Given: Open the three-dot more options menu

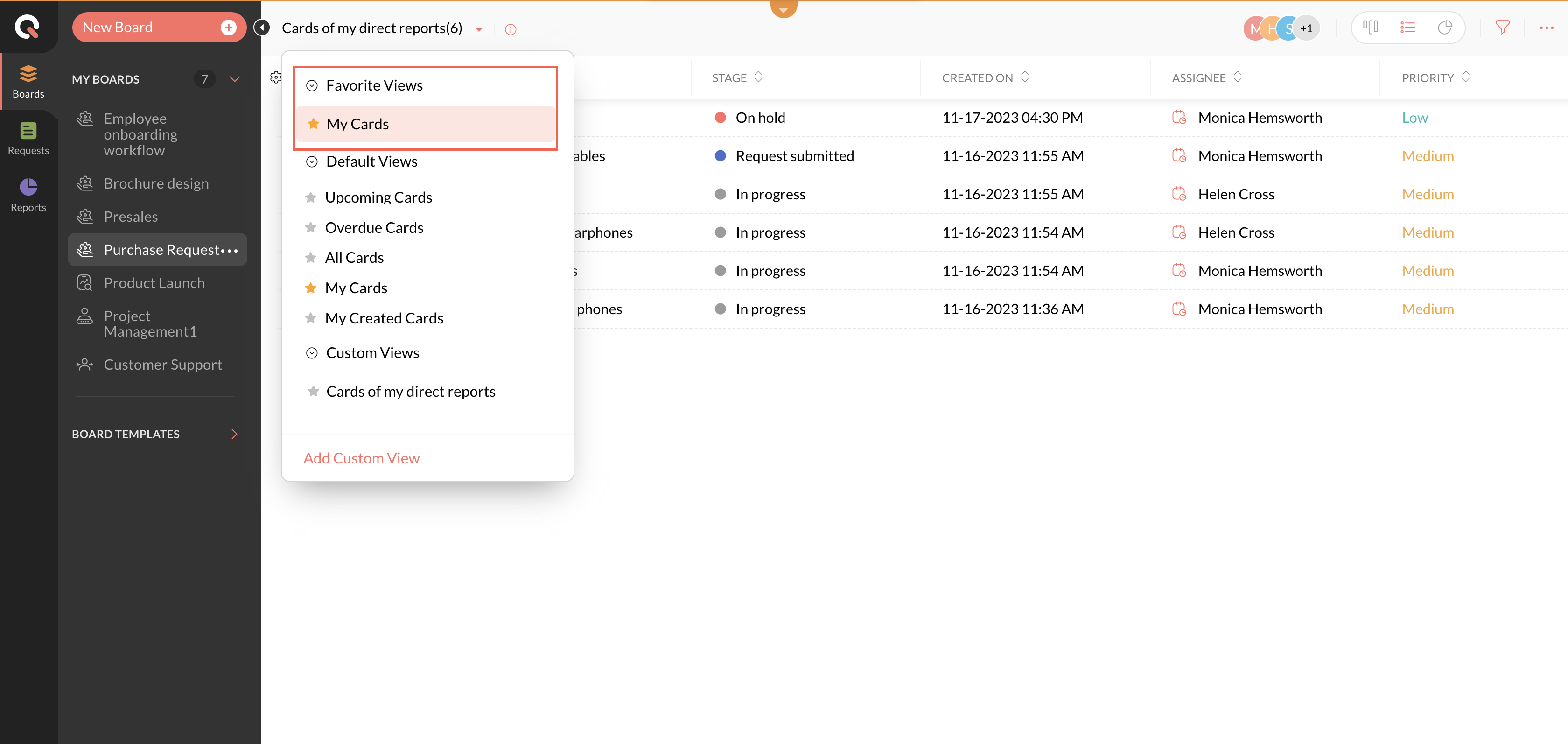Looking at the screenshot, I should click(1547, 28).
